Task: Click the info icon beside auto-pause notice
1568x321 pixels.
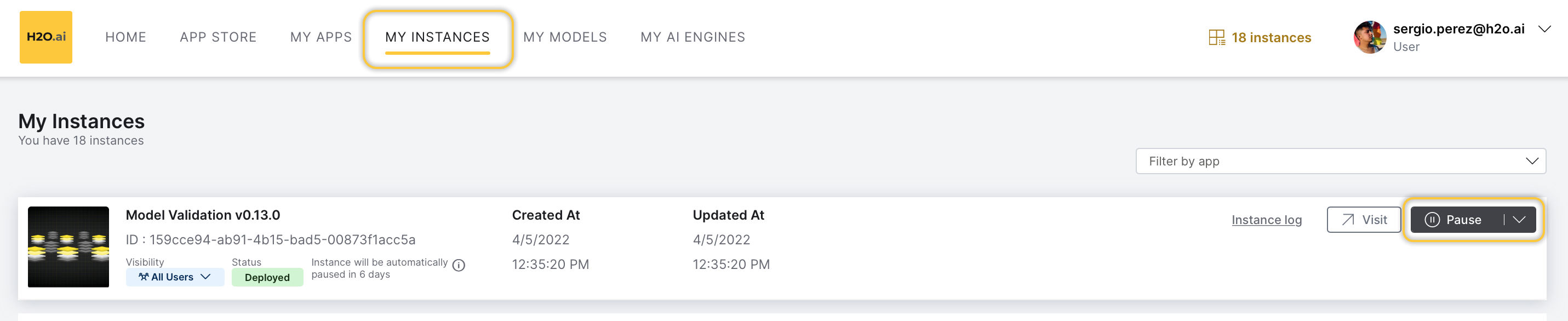Action: [x=459, y=265]
